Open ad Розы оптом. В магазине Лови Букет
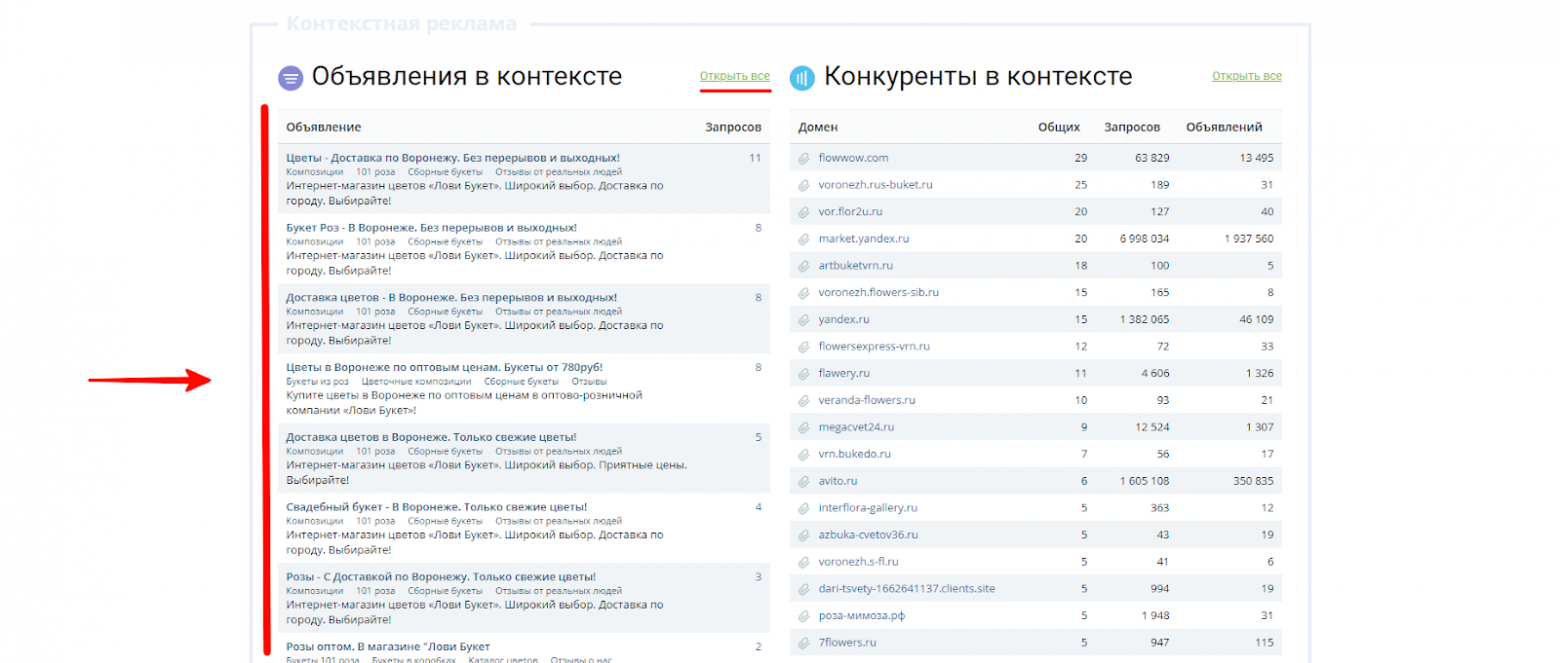Image resolution: width=1560 pixels, height=663 pixels. point(388,647)
